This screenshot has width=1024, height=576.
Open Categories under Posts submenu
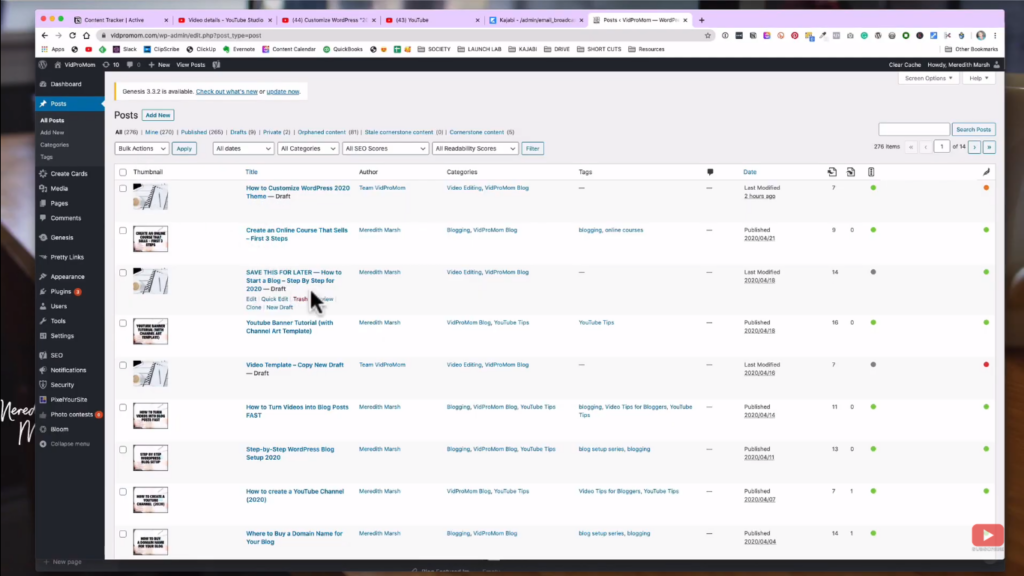pyautogui.click(x=54, y=145)
